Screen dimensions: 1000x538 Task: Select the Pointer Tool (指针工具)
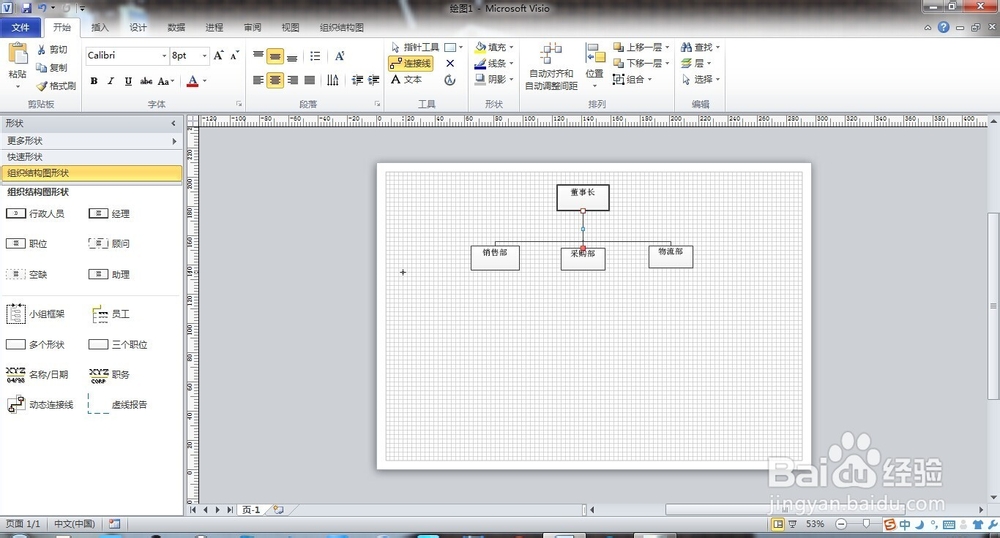pyautogui.click(x=415, y=47)
